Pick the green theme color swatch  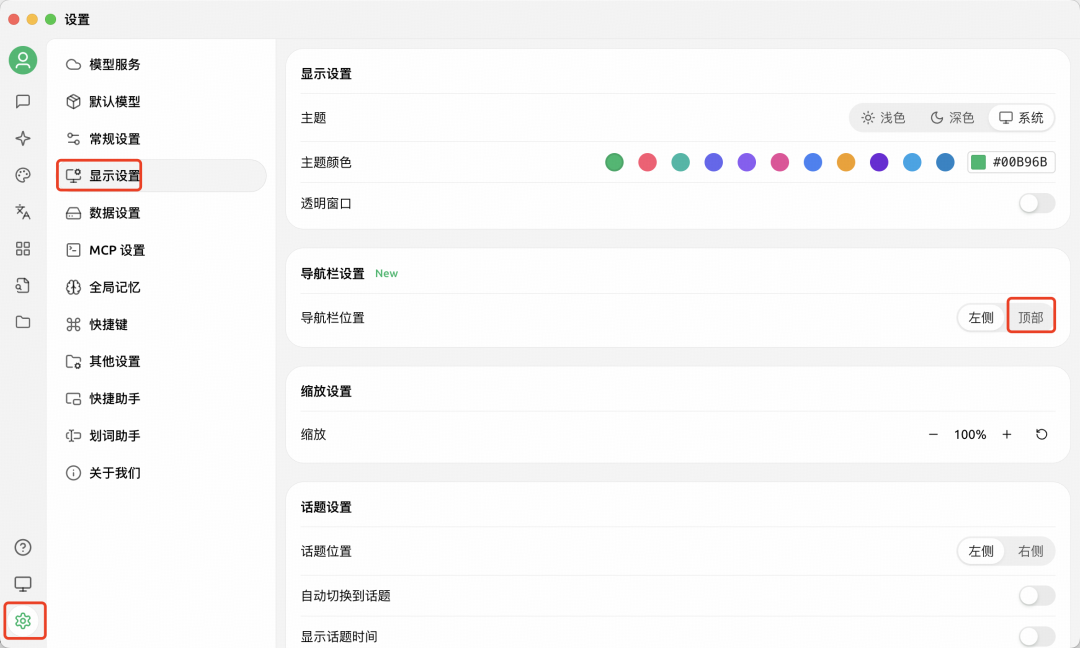point(614,162)
